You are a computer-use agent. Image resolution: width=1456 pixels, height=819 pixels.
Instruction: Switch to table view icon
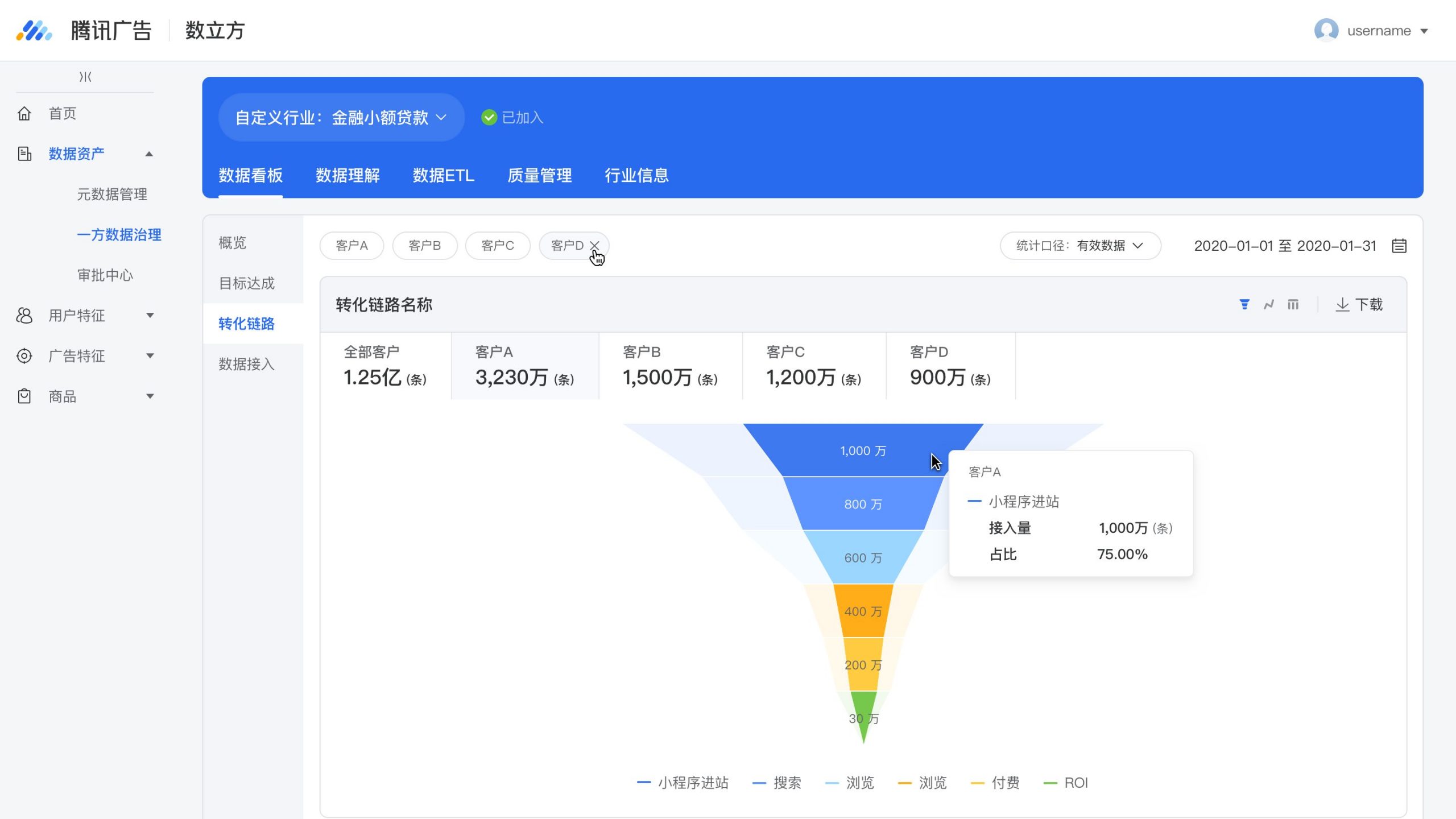tap(1293, 305)
